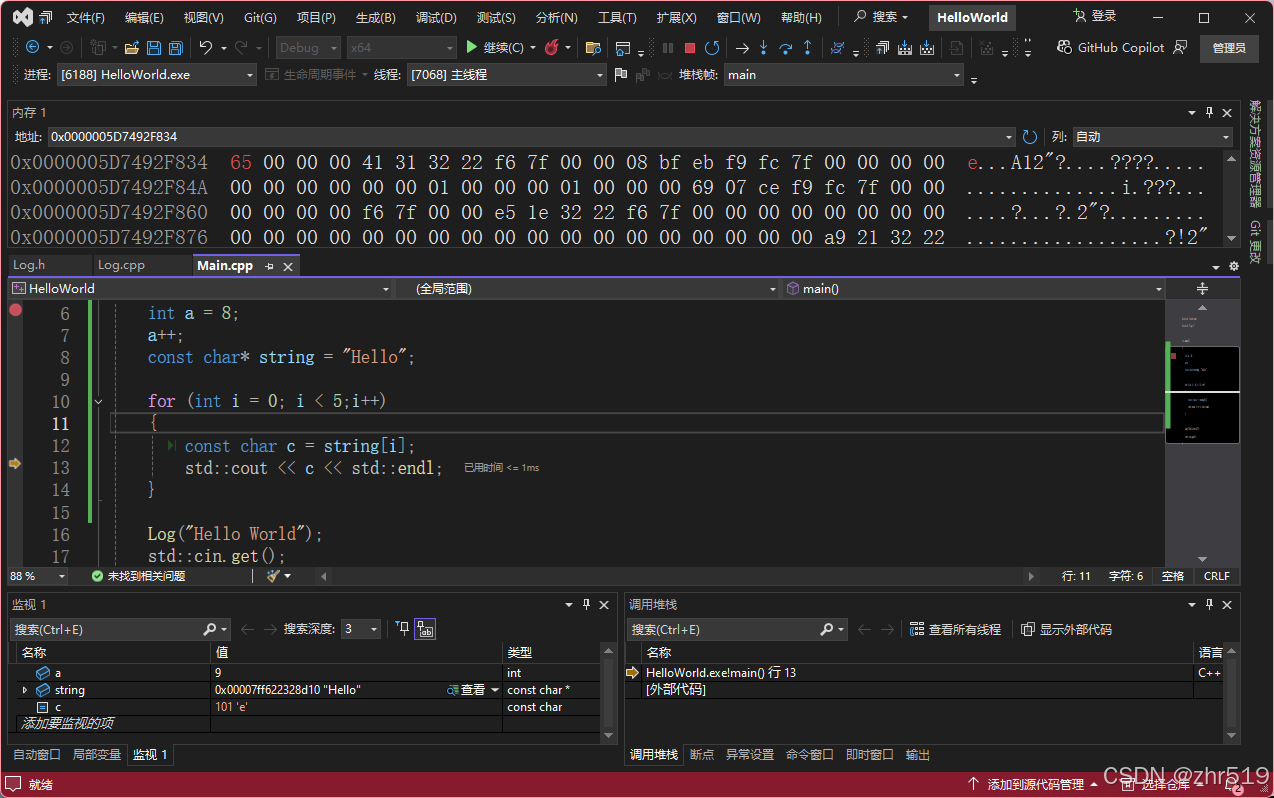Viewport: 1274px width, 798px height.
Task: Switch to the 局部变量 tab
Action: coord(97,755)
